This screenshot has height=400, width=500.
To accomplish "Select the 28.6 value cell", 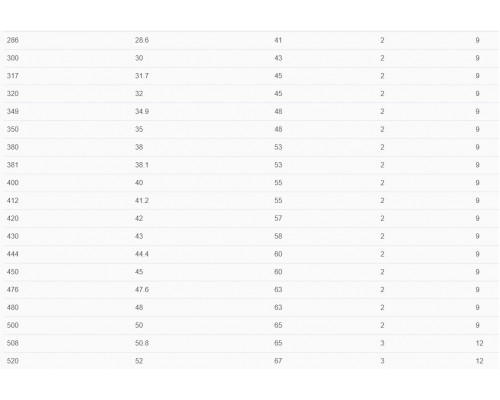I will click(x=142, y=40).
